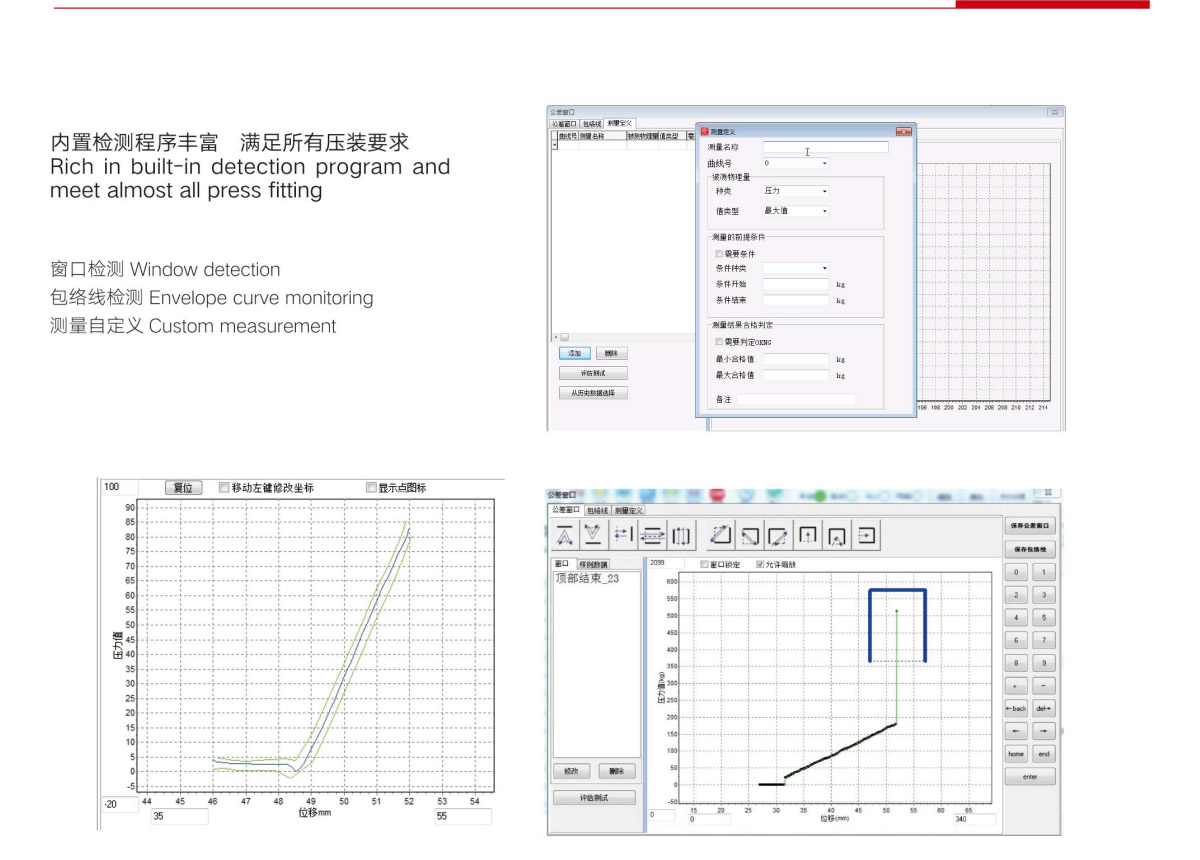
Task: Select the vertical double-arrow window icon
Action: coord(682,536)
